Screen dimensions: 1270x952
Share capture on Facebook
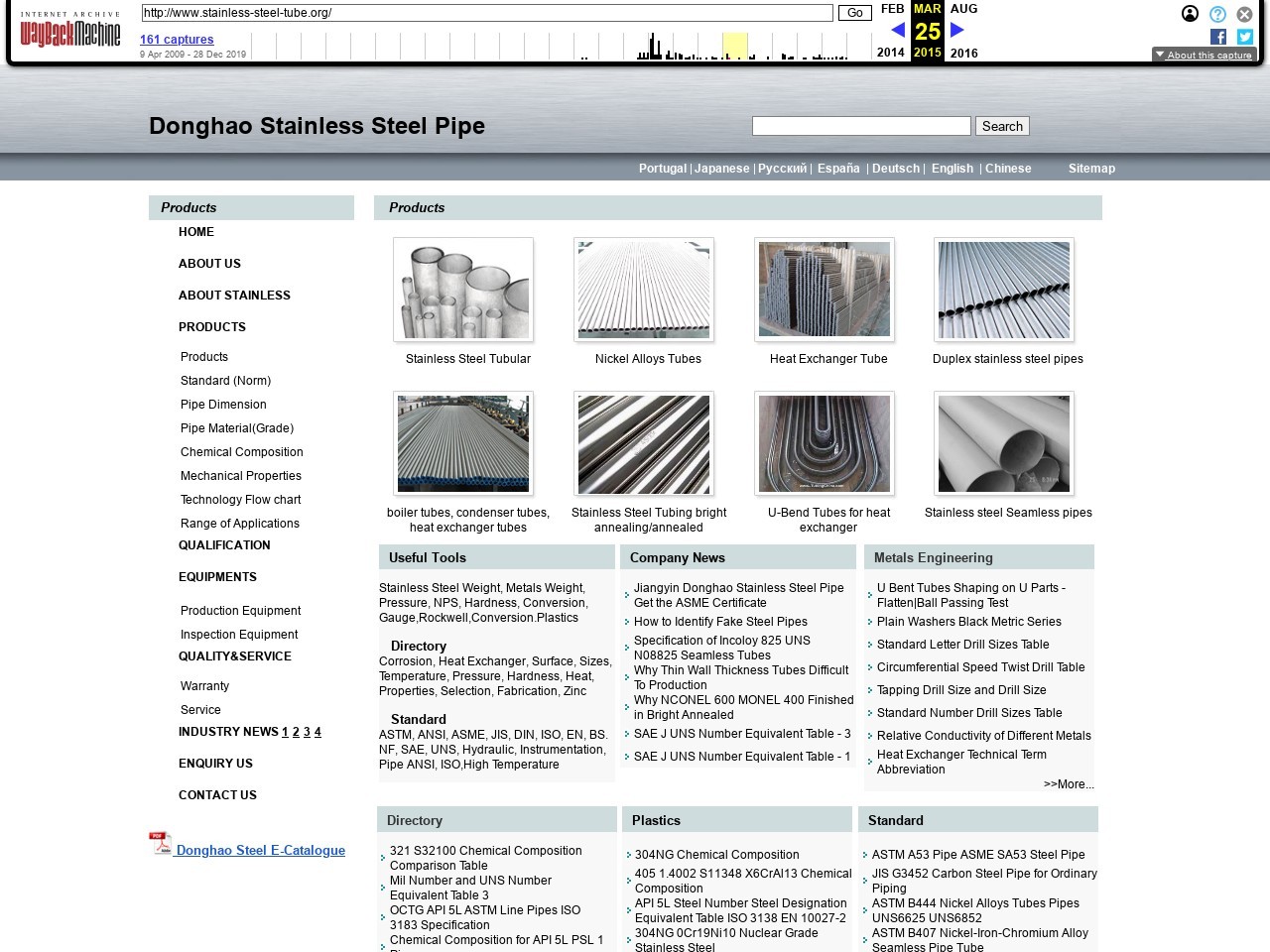click(1218, 37)
